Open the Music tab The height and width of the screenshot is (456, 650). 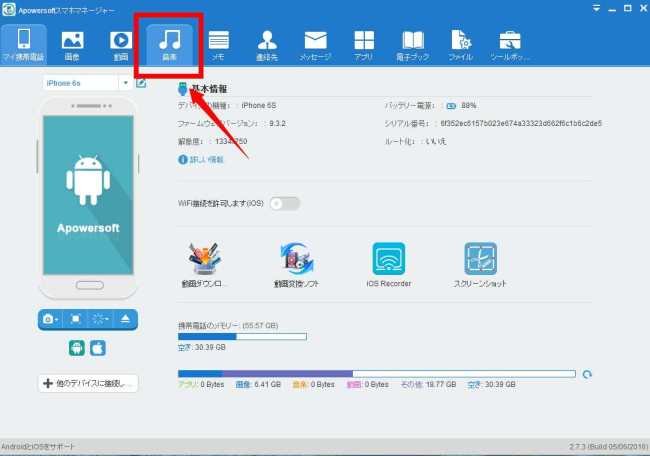169,44
